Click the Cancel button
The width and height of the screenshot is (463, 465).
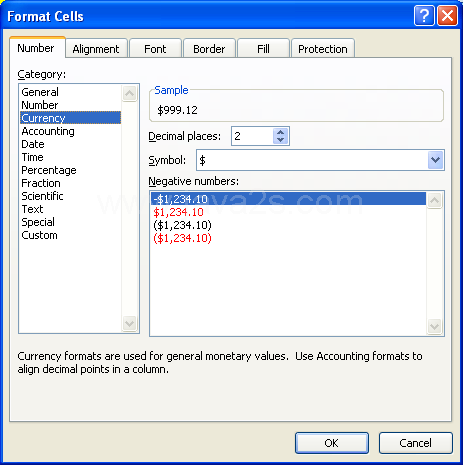(x=416, y=443)
